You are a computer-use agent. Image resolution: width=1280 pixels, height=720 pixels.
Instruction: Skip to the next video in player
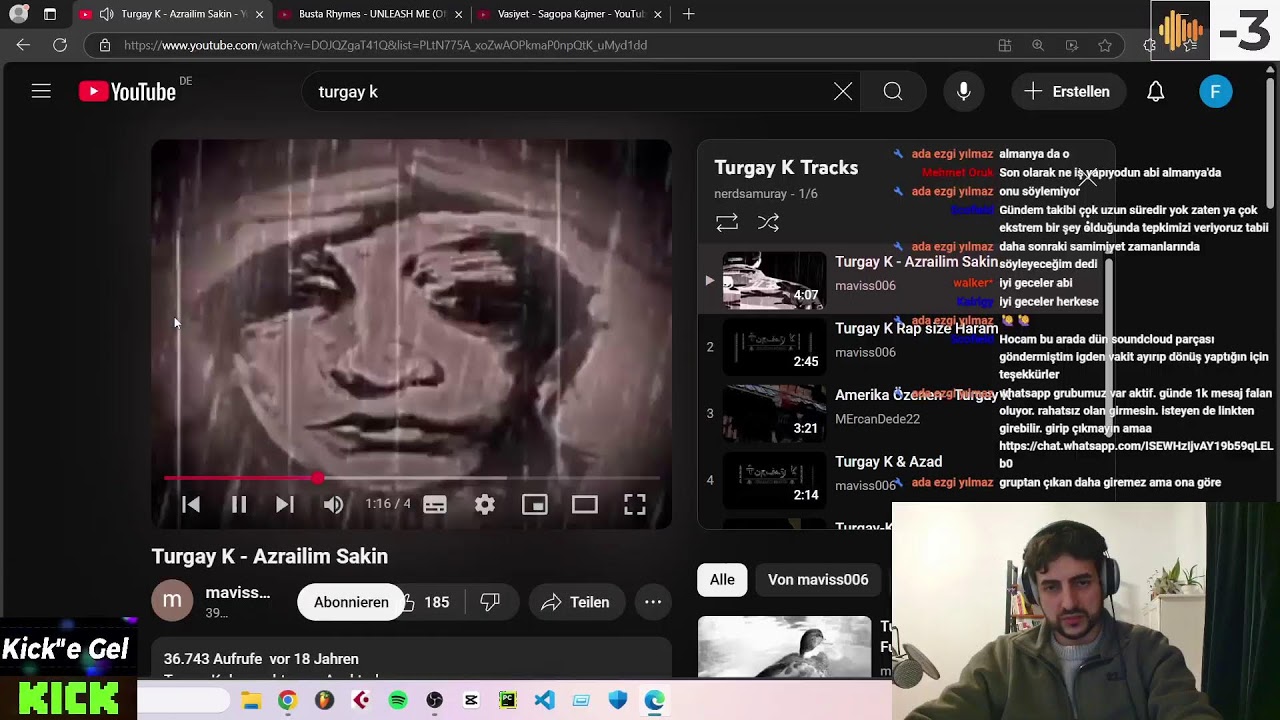[x=285, y=504]
